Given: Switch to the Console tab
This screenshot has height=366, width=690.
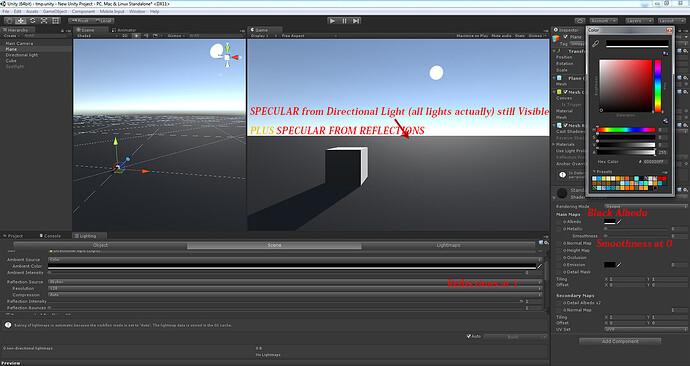Looking at the screenshot, I should click(x=50, y=236).
